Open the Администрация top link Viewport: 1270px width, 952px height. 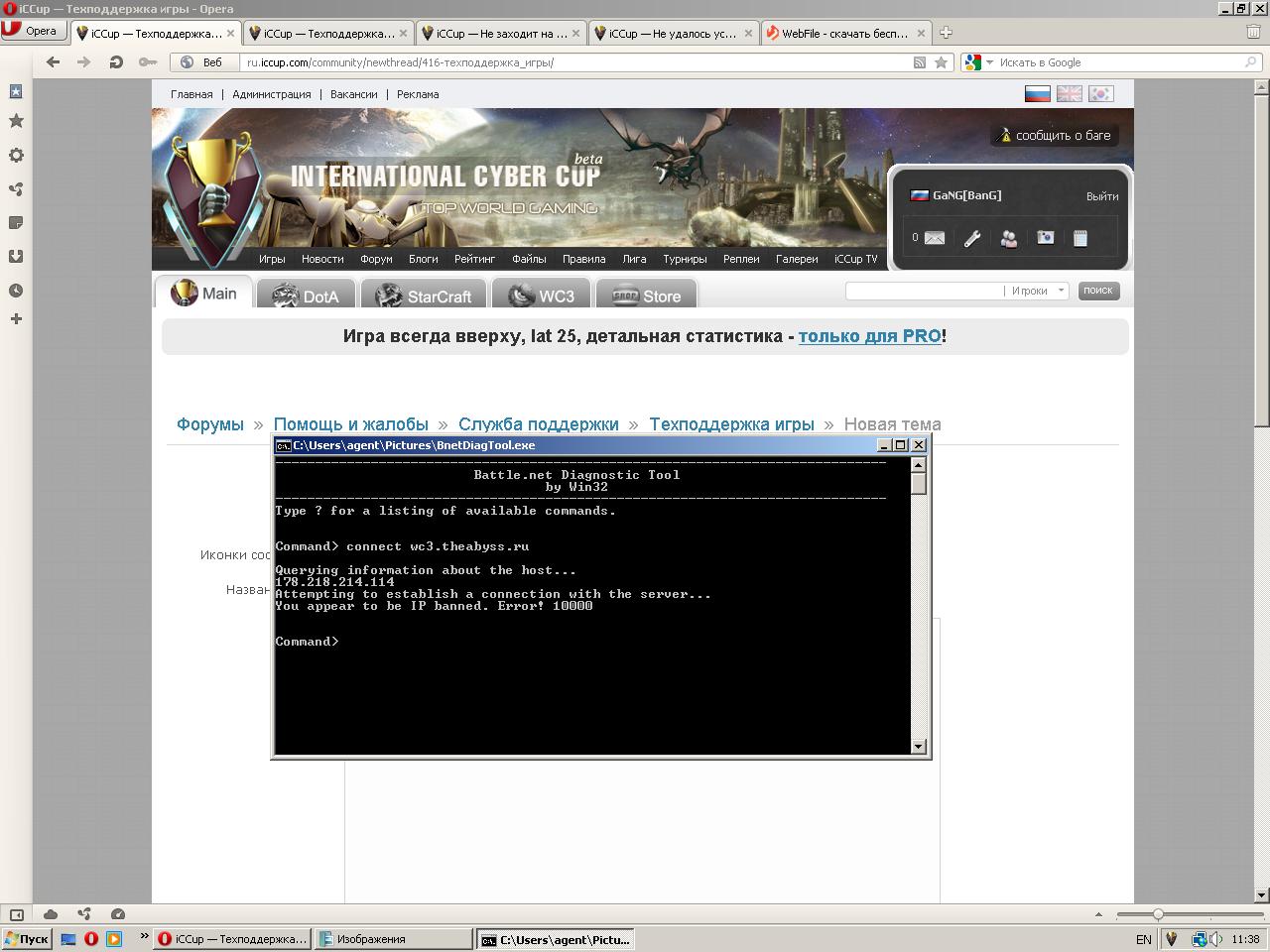click(x=272, y=94)
